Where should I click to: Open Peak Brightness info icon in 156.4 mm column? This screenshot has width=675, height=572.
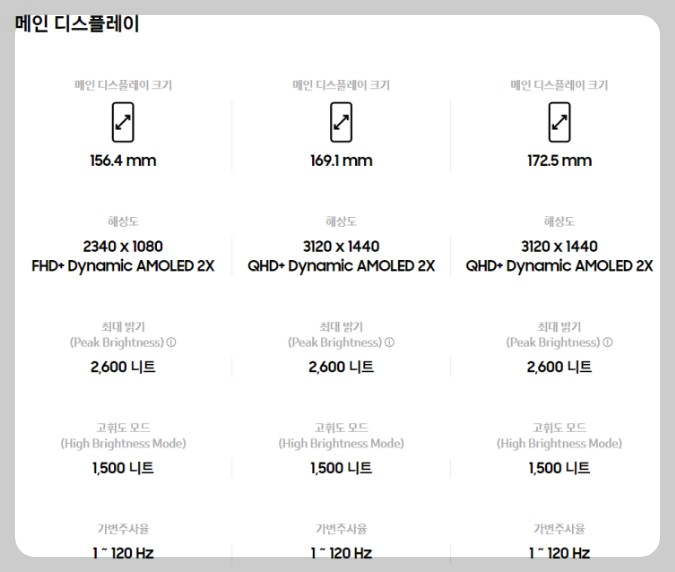(x=171, y=343)
